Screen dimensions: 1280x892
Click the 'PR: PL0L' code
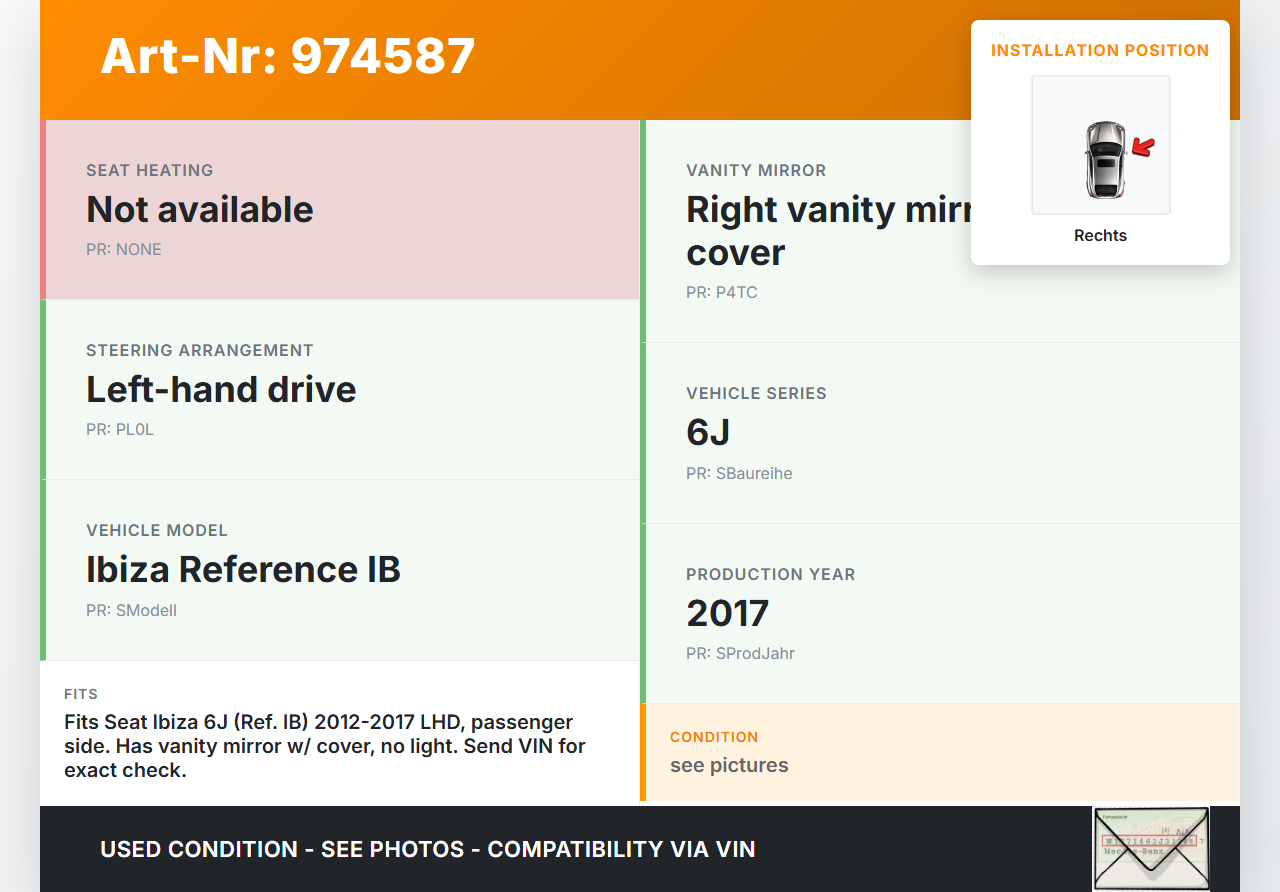pos(120,430)
